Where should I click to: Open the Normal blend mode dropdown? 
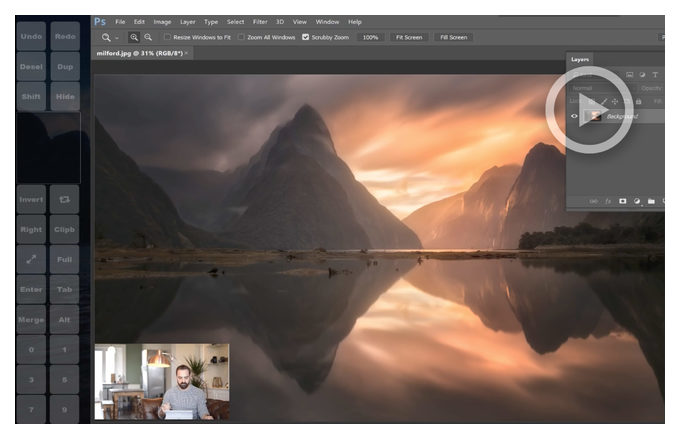[x=601, y=88]
